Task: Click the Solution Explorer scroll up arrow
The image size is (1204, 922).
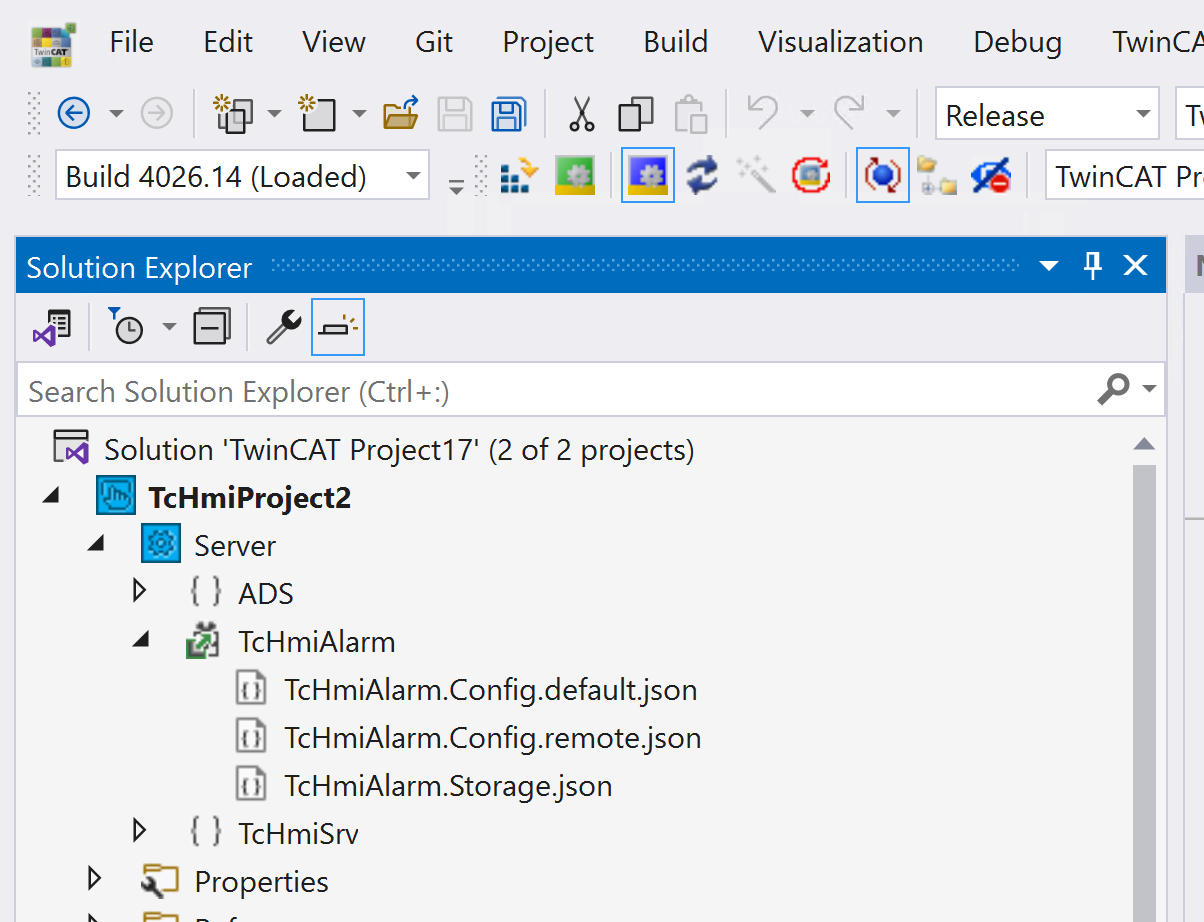Action: (x=1145, y=444)
